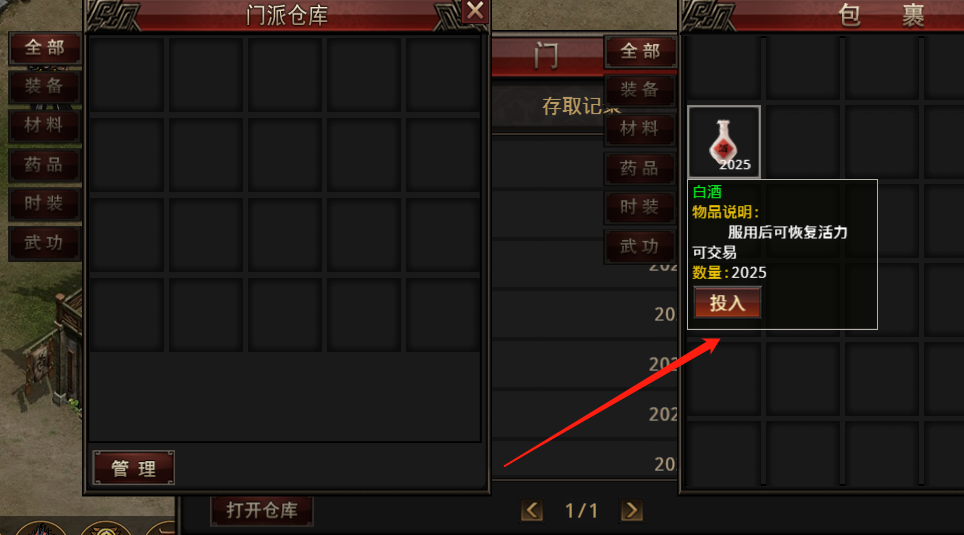Click the 白酒 bottle item icon
This screenshot has width=964, height=535.
tap(724, 141)
